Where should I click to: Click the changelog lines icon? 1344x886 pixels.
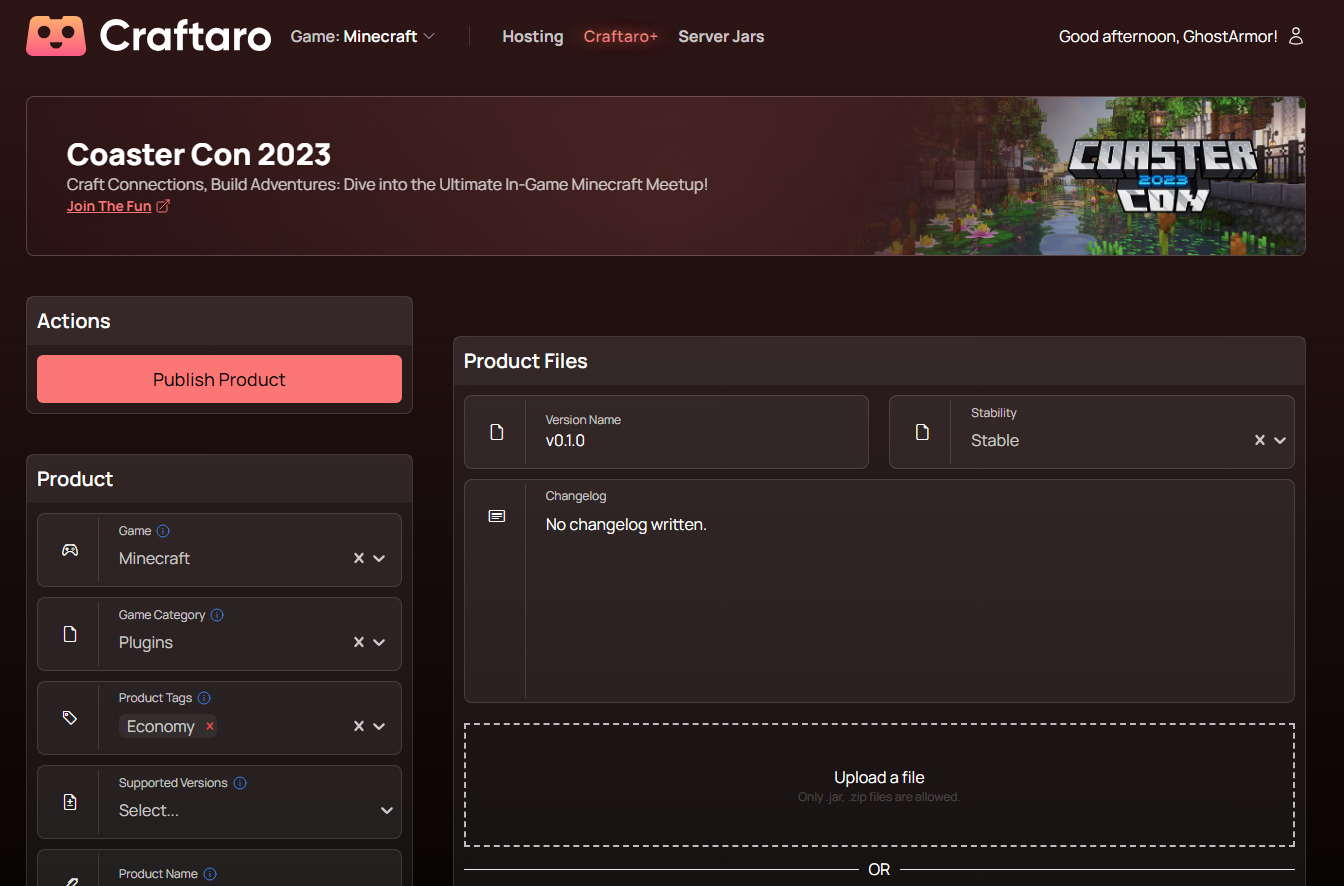coord(496,516)
